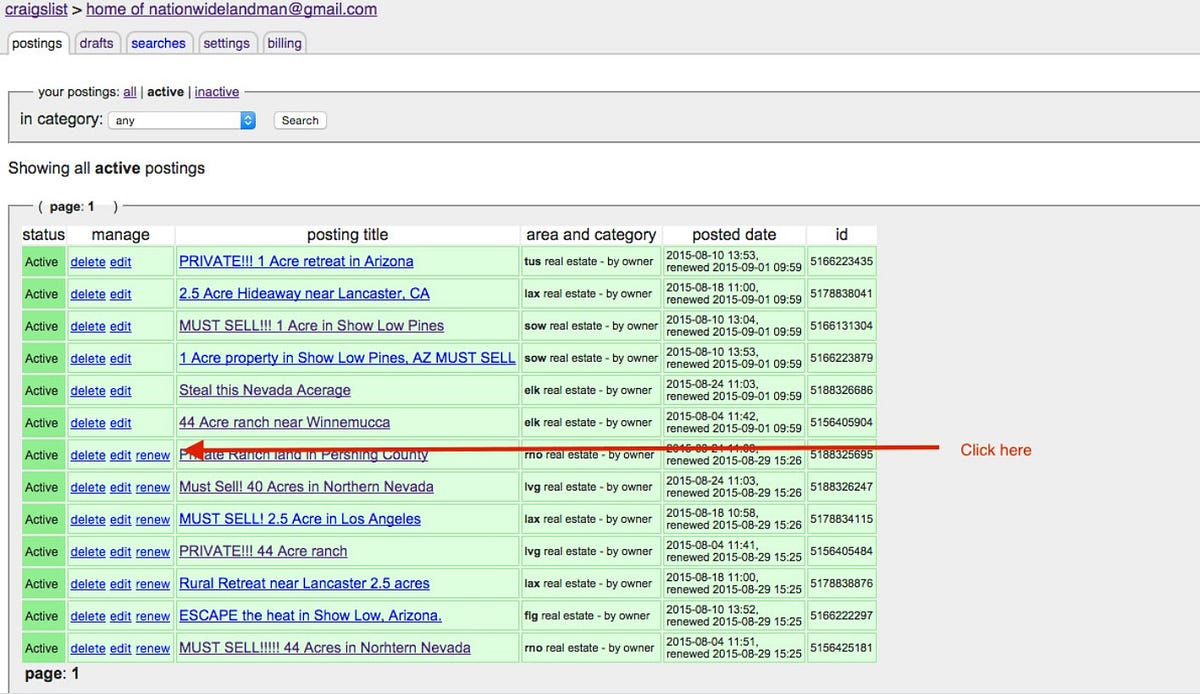Open the PRIVATE 1 Acre retreat in Arizona posting

[296, 261]
